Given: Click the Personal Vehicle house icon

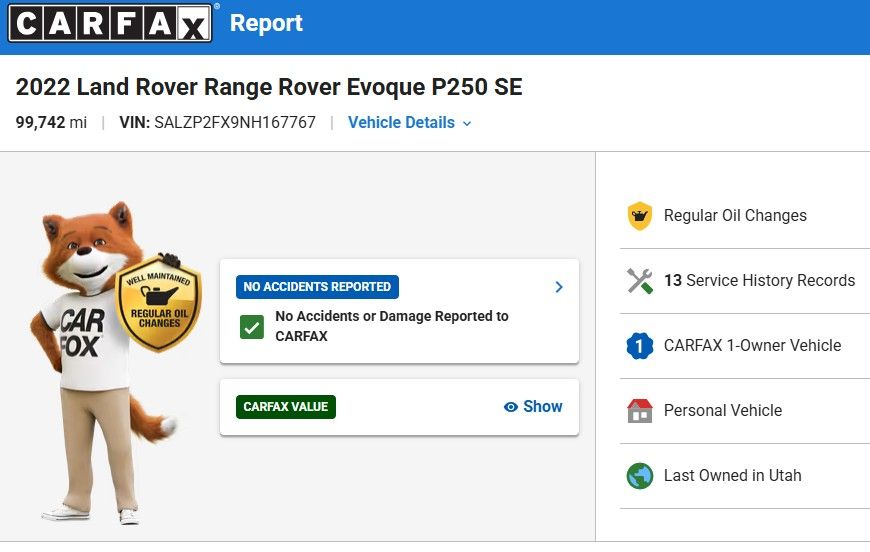Looking at the screenshot, I should tap(640, 411).
